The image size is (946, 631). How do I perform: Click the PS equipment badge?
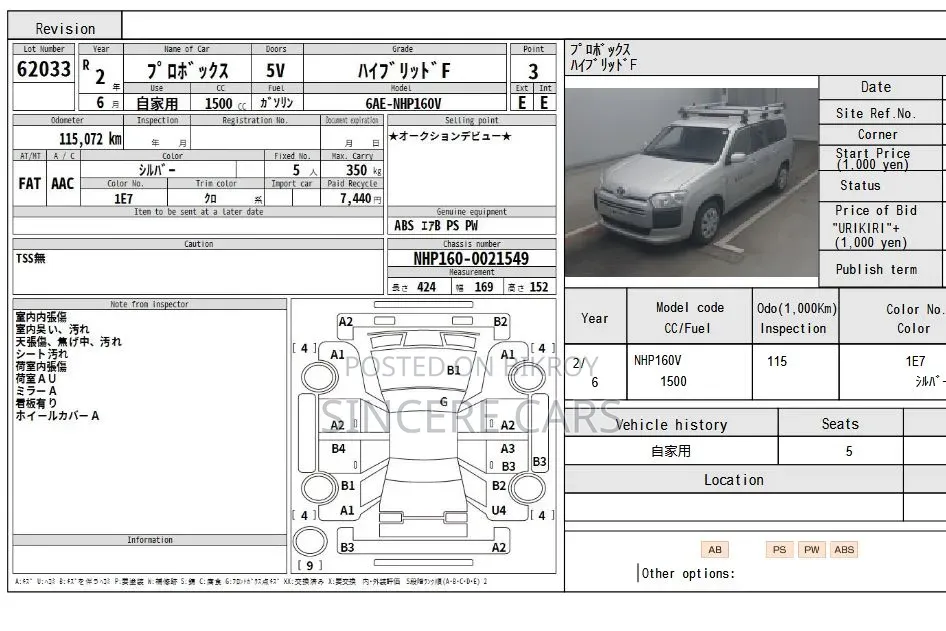(x=779, y=550)
